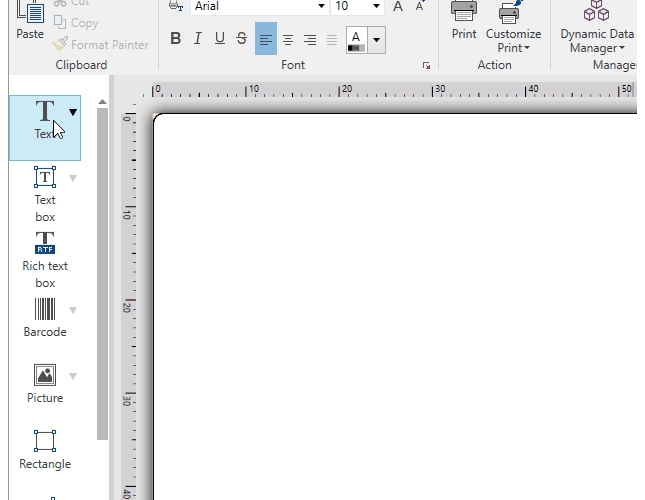Click the Print icon

(x=464, y=19)
